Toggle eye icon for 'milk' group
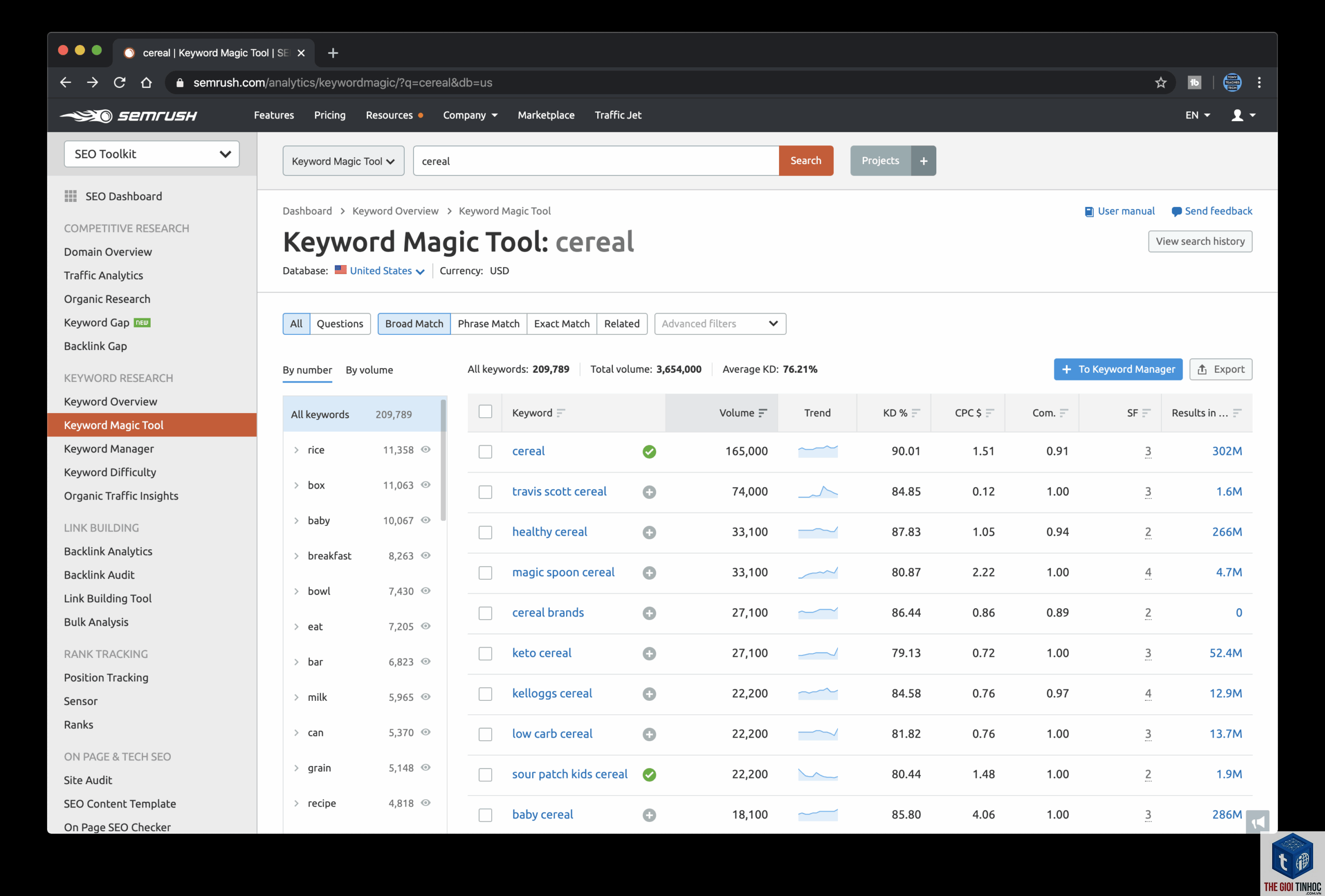The image size is (1325, 896). pyautogui.click(x=425, y=697)
